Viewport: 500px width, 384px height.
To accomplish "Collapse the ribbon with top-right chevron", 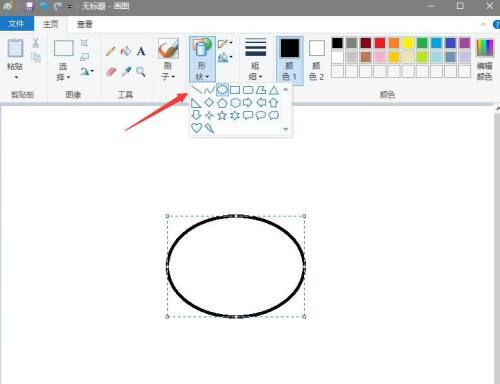I will (x=483, y=24).
